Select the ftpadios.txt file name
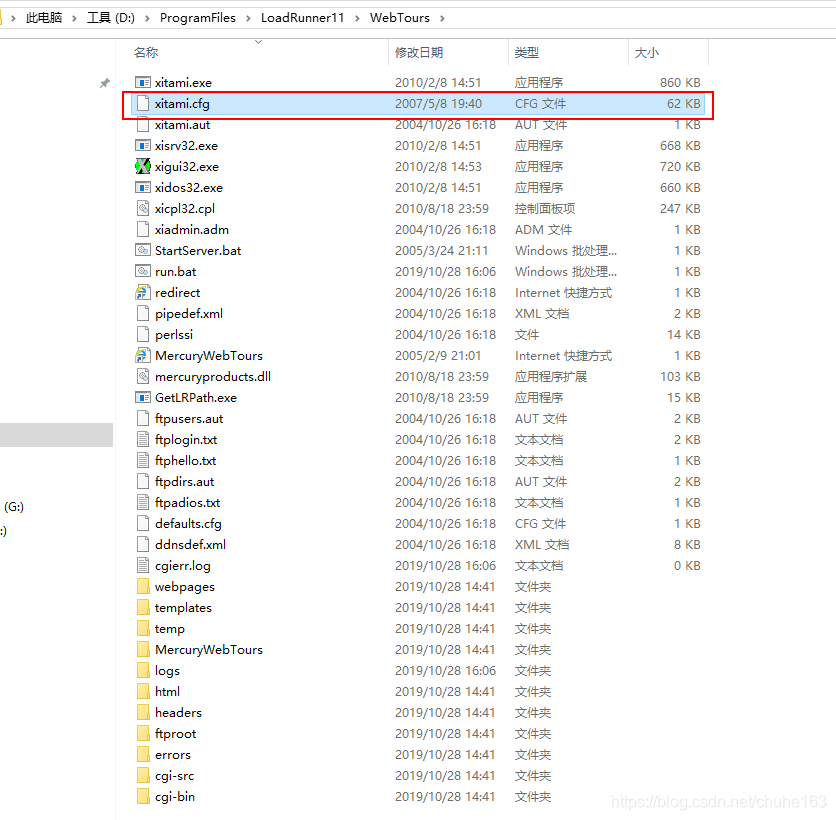Viewport: 836px width, 820px height. click(x=187, y=503)
